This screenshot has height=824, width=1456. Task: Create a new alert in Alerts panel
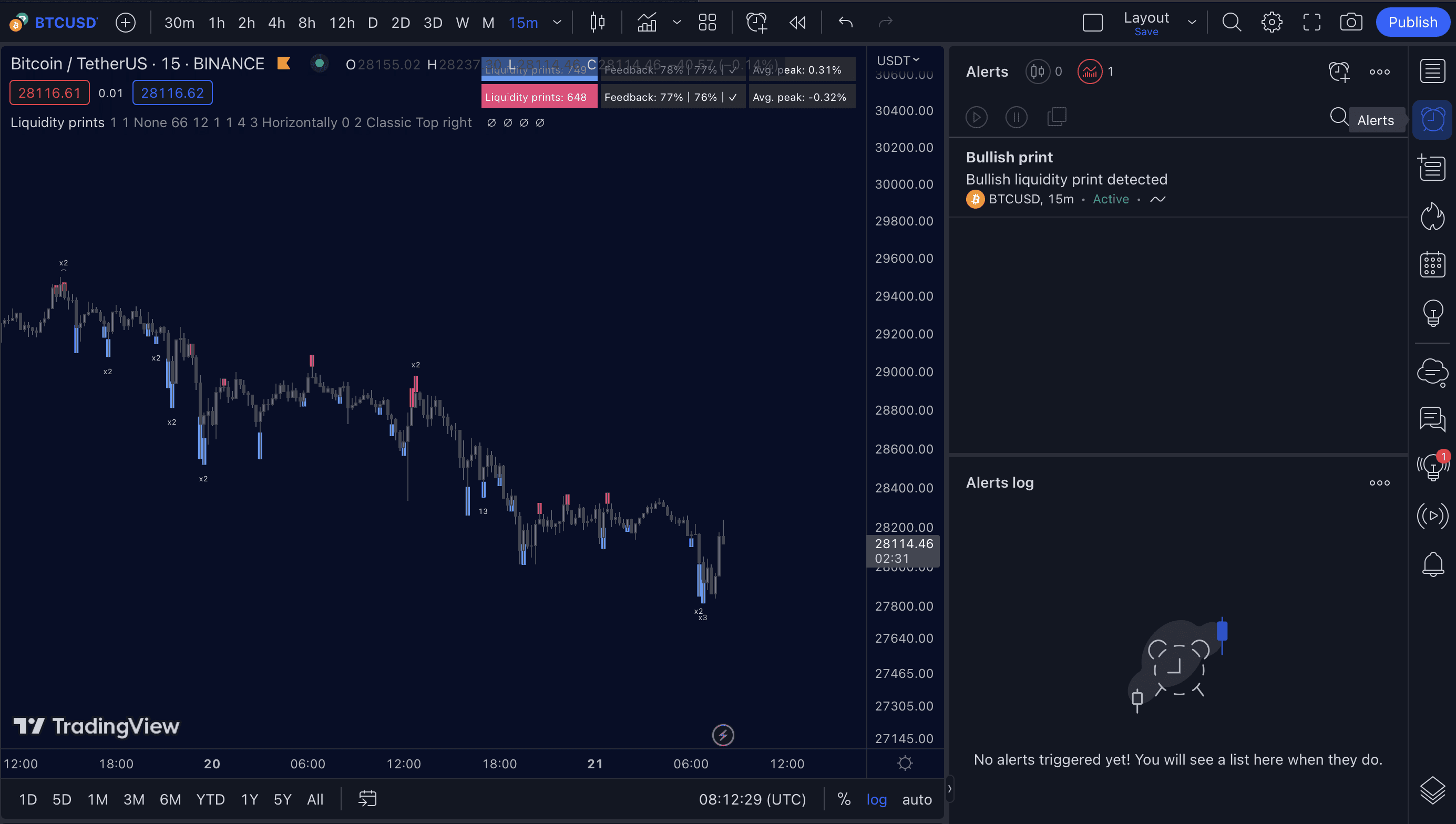coord(1339,72)
